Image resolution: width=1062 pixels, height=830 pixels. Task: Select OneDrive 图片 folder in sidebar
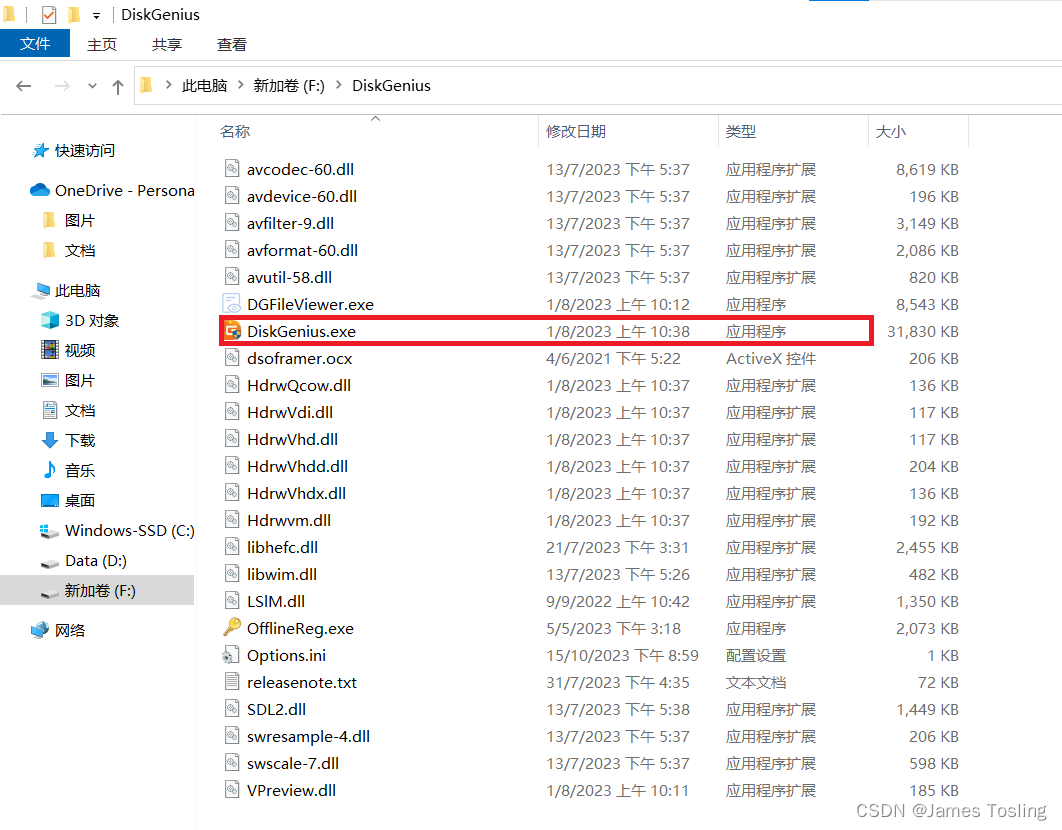click(x=79, y=221)
